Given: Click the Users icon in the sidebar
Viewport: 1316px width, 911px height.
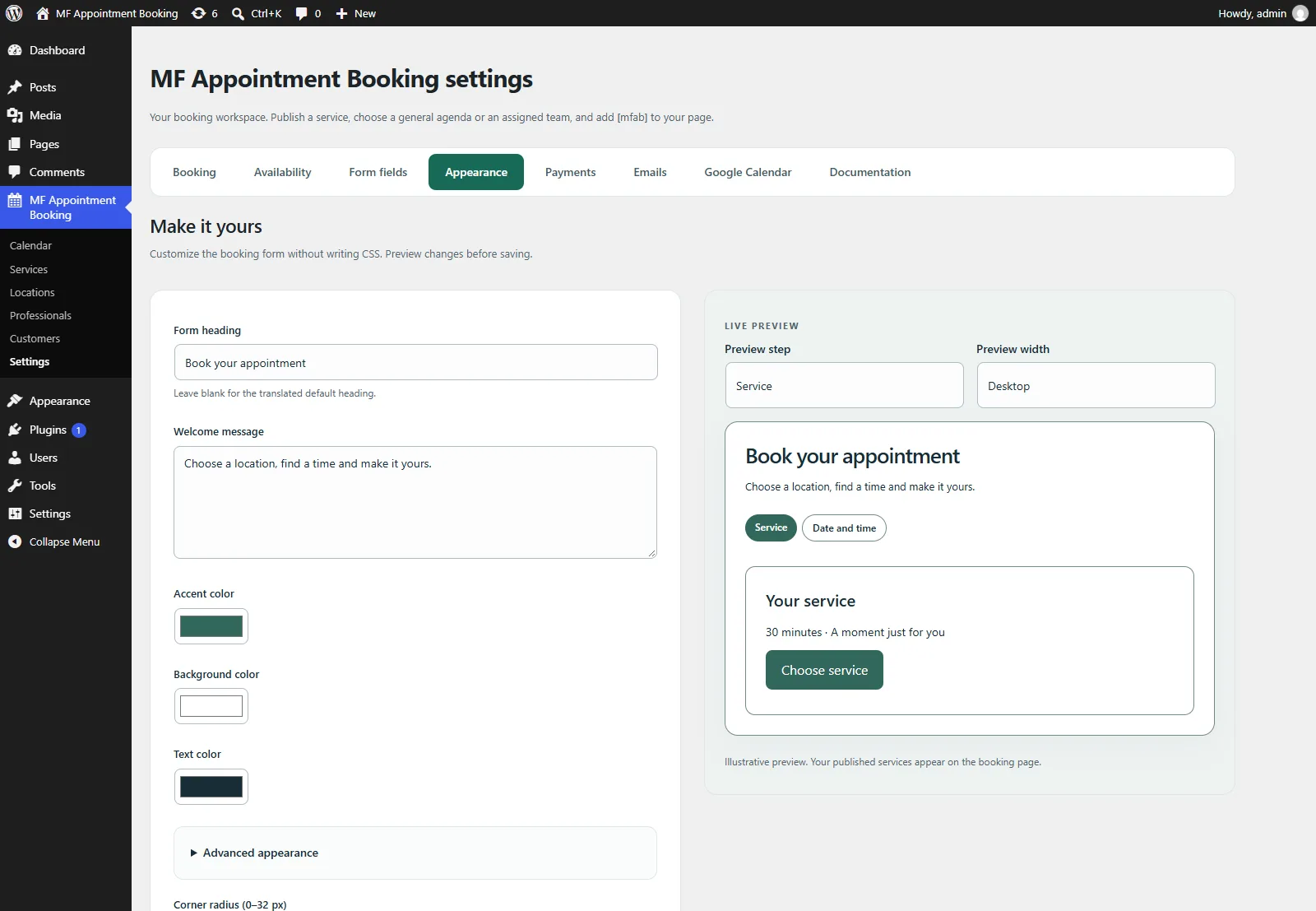Looking at the screenshot, I should click(15, 458).
